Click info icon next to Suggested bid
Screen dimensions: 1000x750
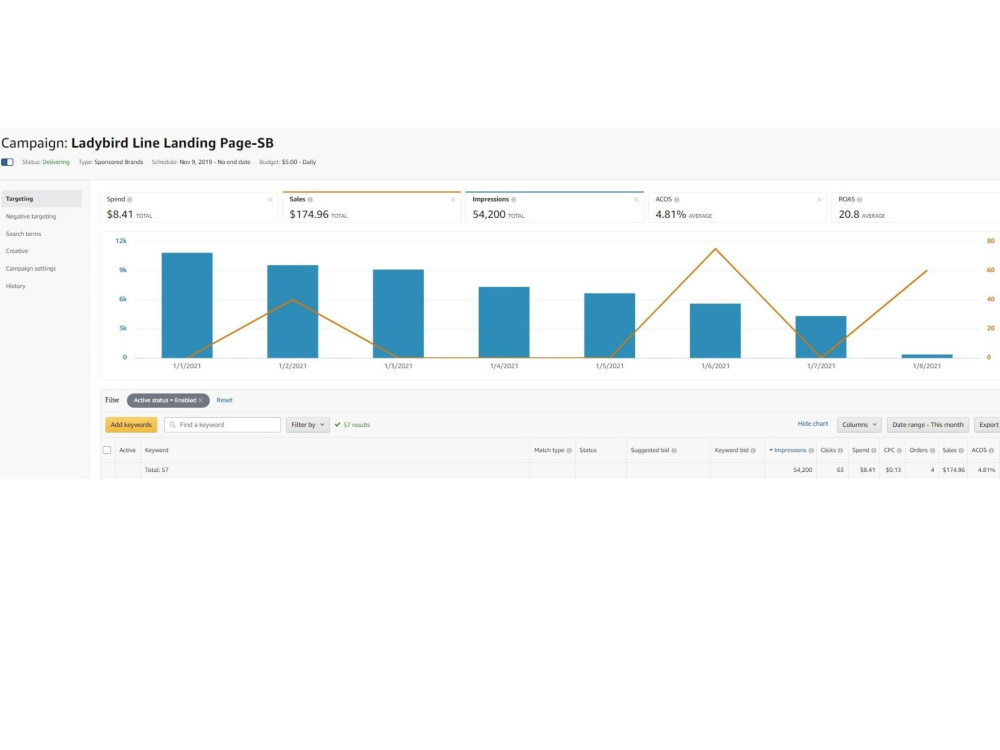coord(674,451)
